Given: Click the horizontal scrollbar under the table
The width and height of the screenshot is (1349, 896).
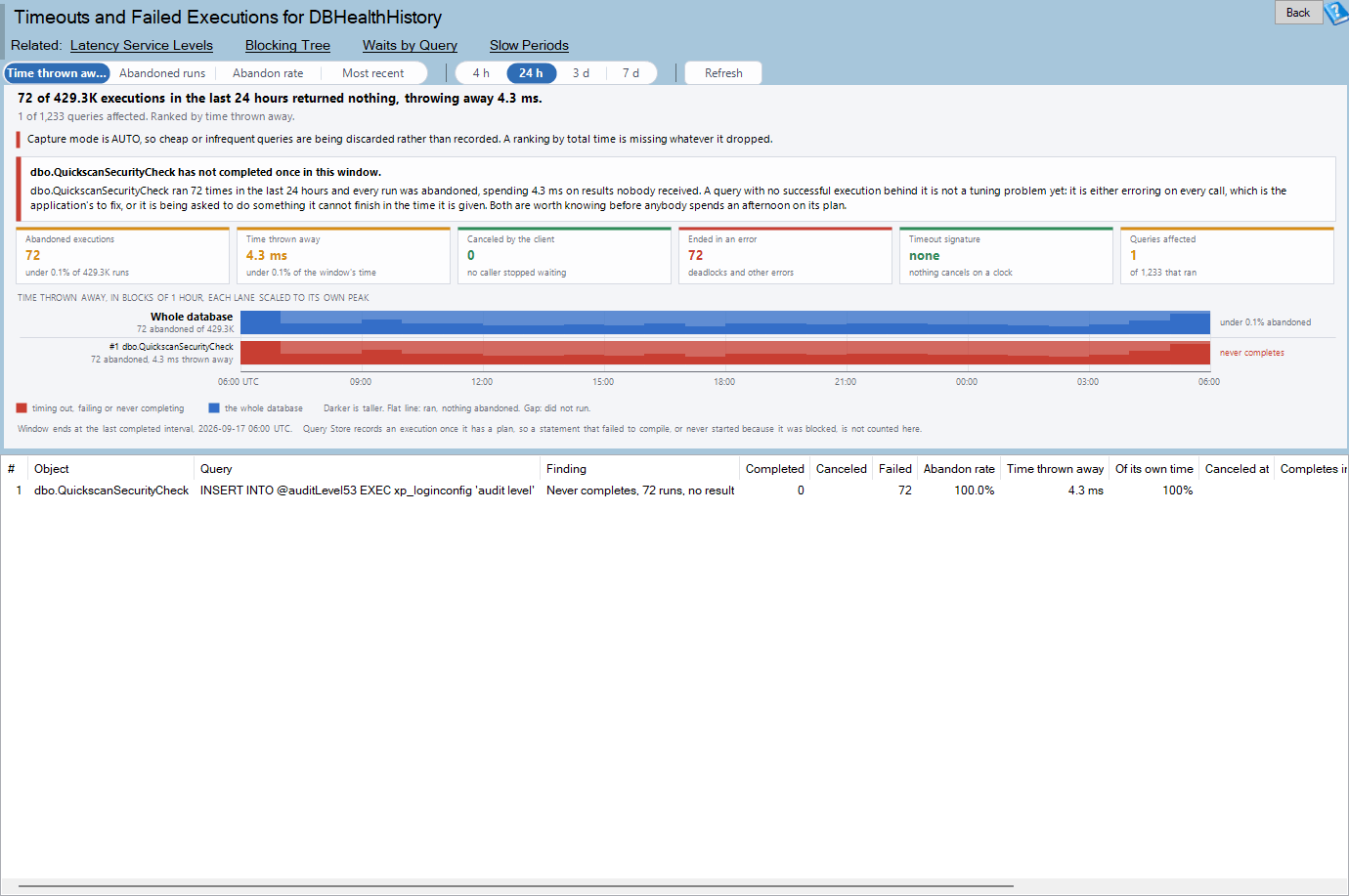Looking at the screenshot, I should click(x=515, y=887).
